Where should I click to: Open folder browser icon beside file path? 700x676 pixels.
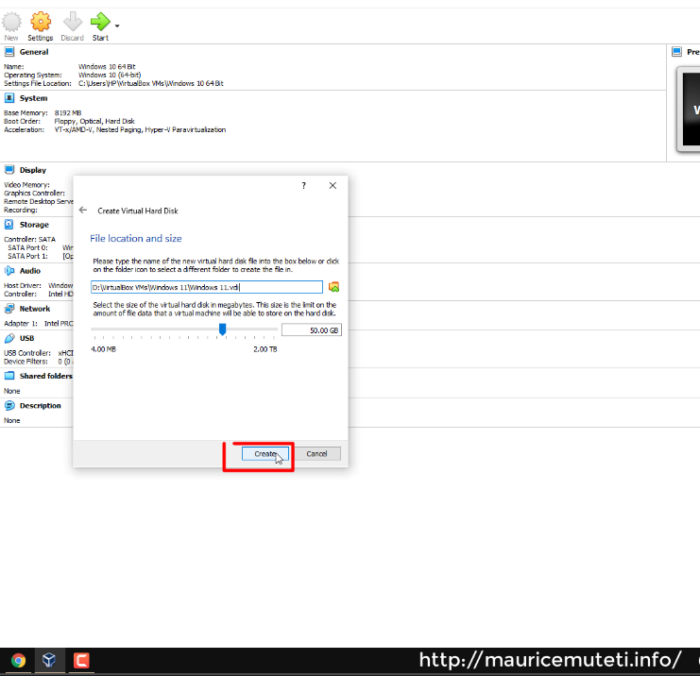334,287
